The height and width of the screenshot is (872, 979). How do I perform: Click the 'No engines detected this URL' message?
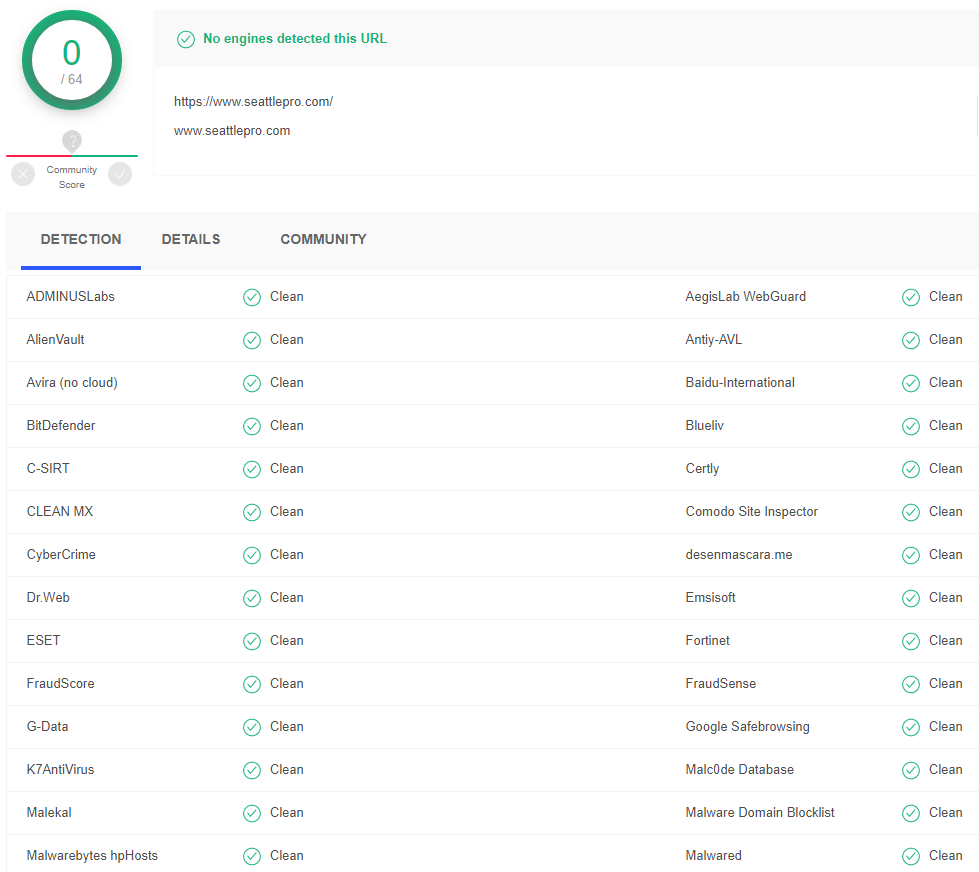295,39
